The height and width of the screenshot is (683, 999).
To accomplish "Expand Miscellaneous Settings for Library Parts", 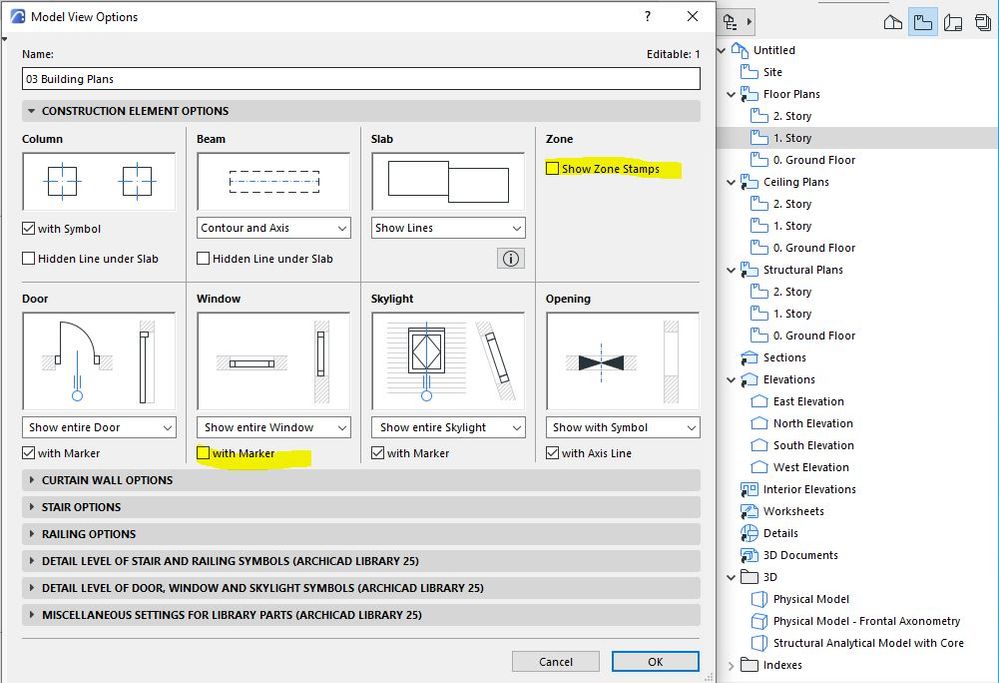I will 361,615.
